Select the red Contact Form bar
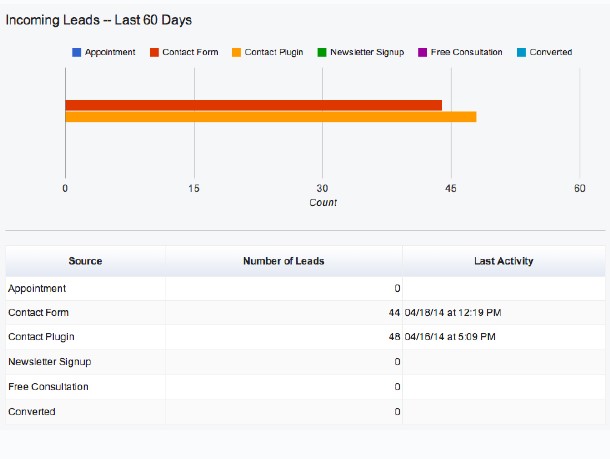The image size is (610, 459). click(x=253, y=105)
